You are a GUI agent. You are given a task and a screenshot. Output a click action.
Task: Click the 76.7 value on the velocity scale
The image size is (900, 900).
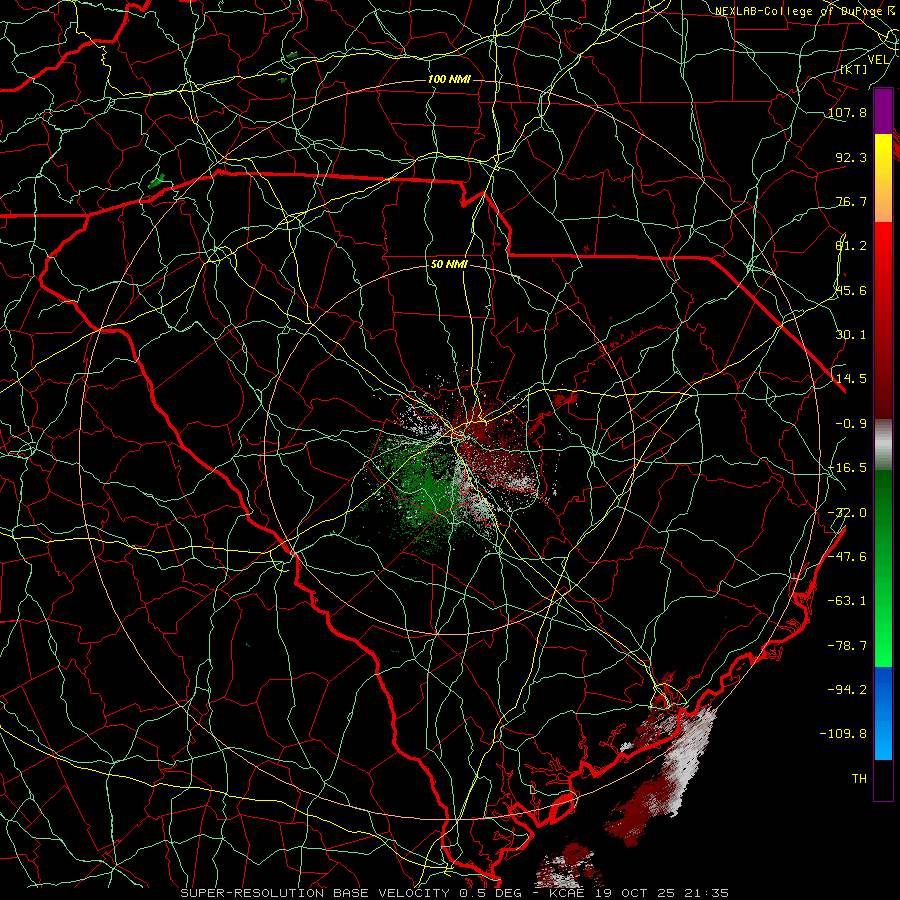coord(851,201)
